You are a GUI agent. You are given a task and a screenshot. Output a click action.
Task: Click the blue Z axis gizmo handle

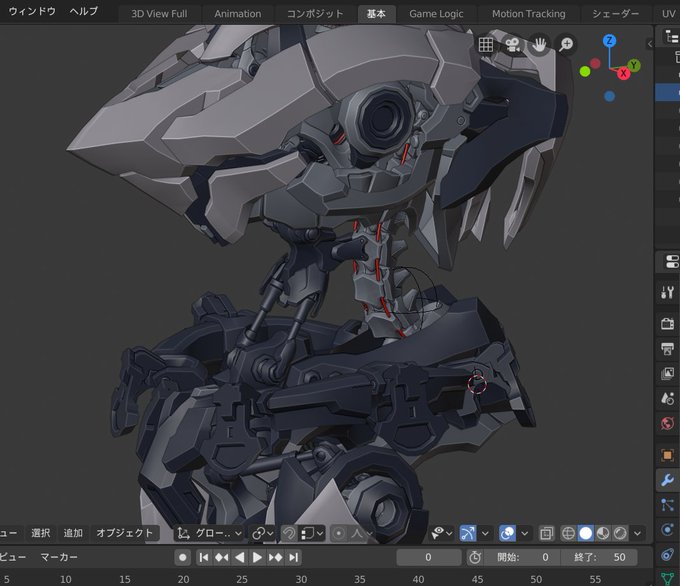(x=609, y=41)
